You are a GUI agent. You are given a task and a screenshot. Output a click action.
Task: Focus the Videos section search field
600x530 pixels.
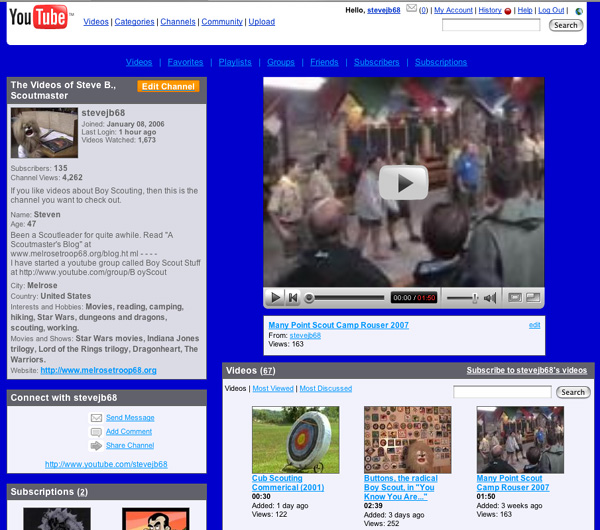point(502,392)
